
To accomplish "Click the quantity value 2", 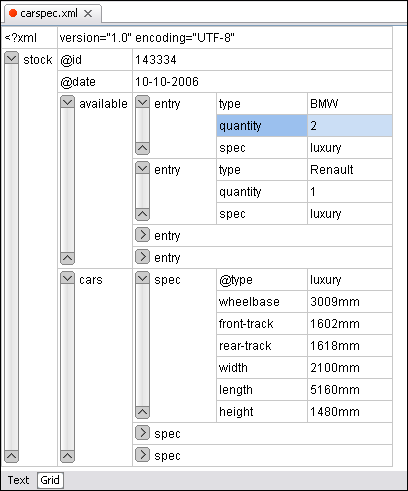I will point(350,126).
